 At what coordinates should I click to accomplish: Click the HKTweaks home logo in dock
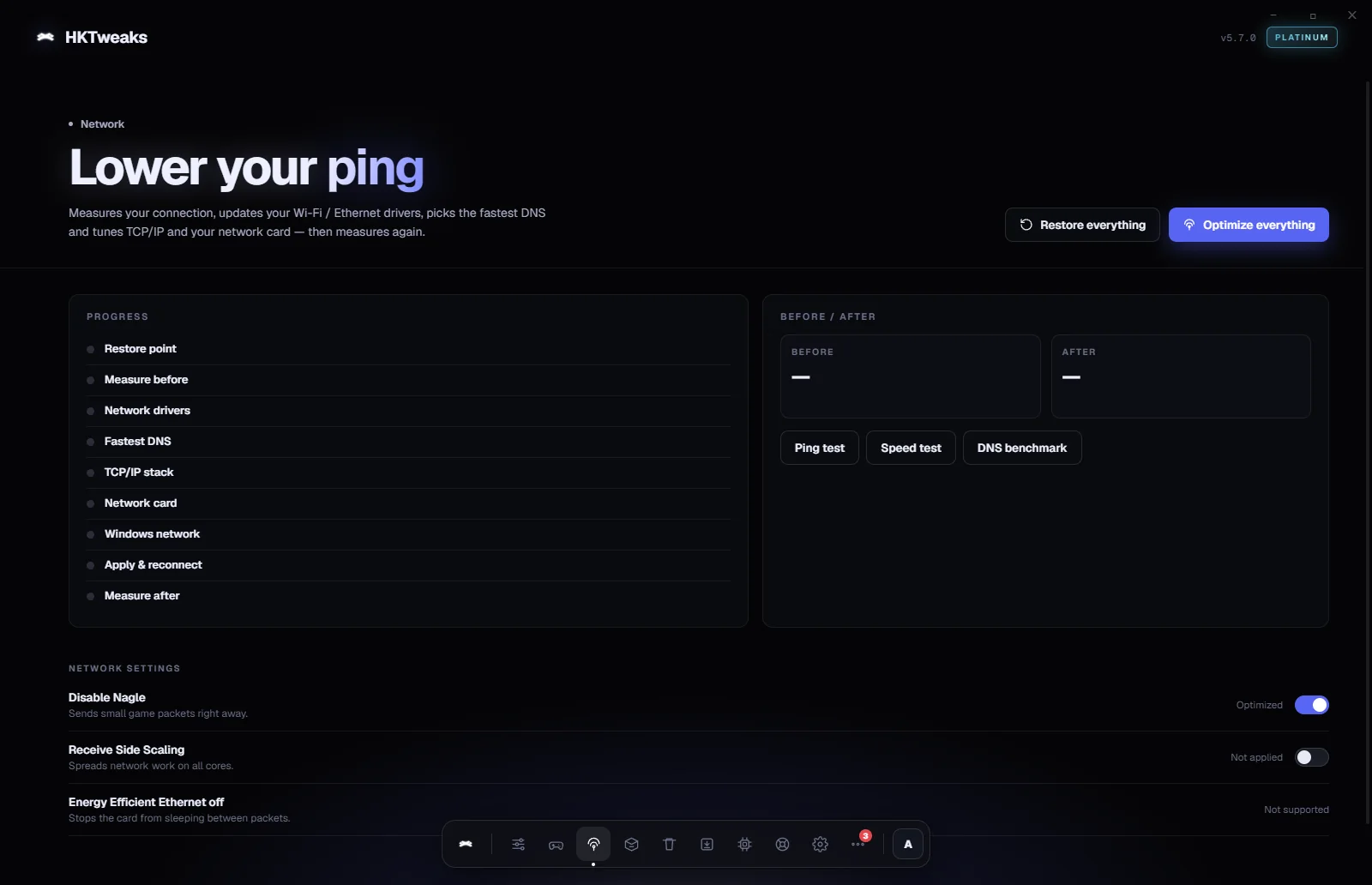pyautogui.click(x=466, y=844)
